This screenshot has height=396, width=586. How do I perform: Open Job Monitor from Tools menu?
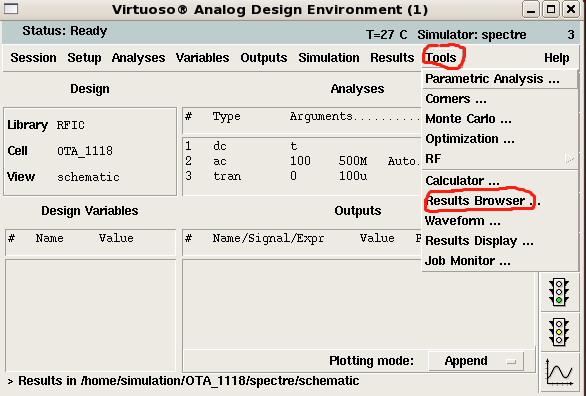point(500,261)
